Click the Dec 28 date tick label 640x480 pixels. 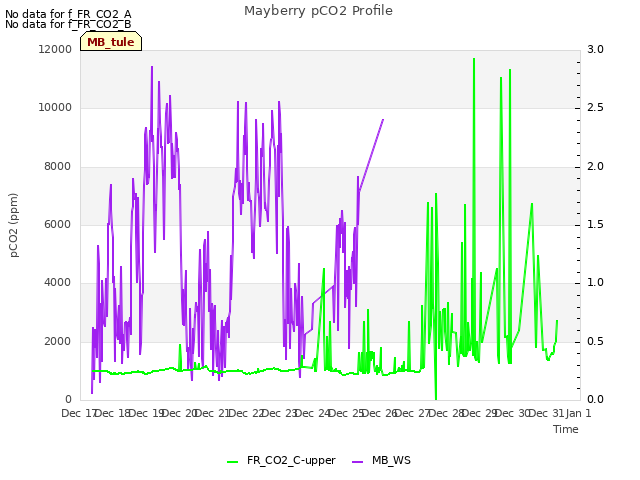coord(446,413)
